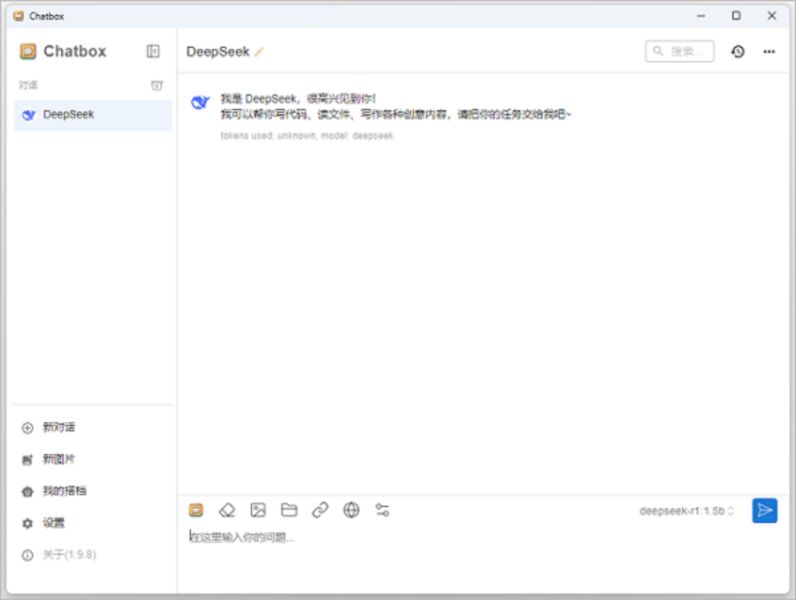Screen dimensions: 796x600
Task: Start a new chat via 新对话
Action: [58, 428]
